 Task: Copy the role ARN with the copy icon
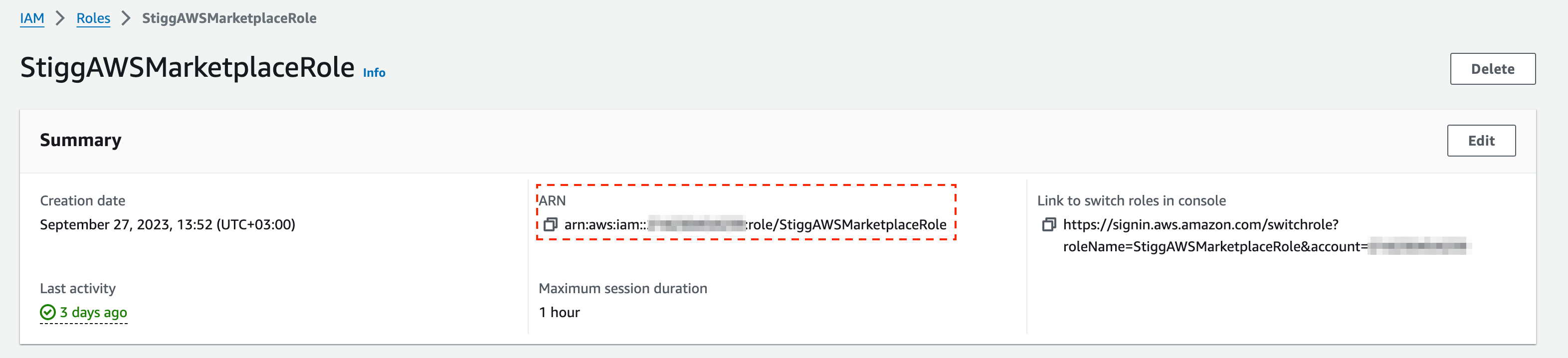550,225
